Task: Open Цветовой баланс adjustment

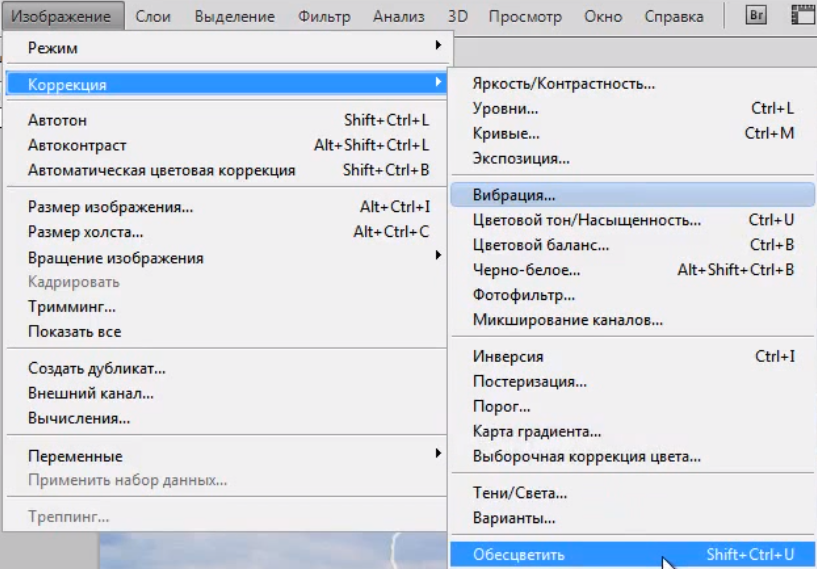Action: point(633,245)
